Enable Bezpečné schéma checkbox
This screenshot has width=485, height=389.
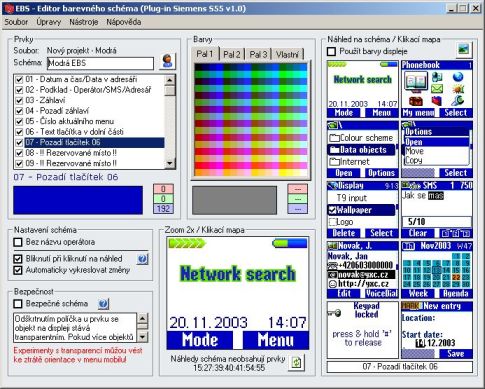coord(18,304)
